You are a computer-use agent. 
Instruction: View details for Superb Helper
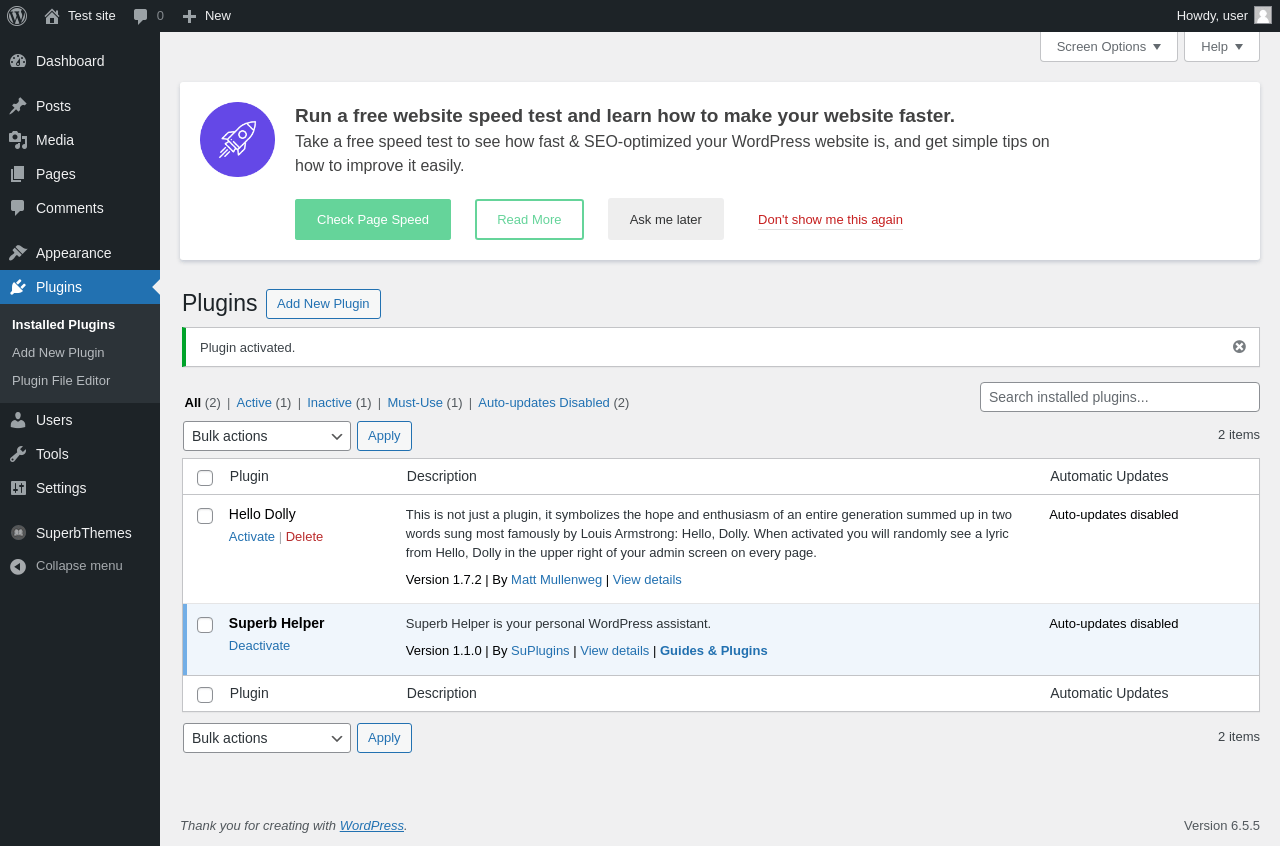pyautogui.click(x=615, y=651)
